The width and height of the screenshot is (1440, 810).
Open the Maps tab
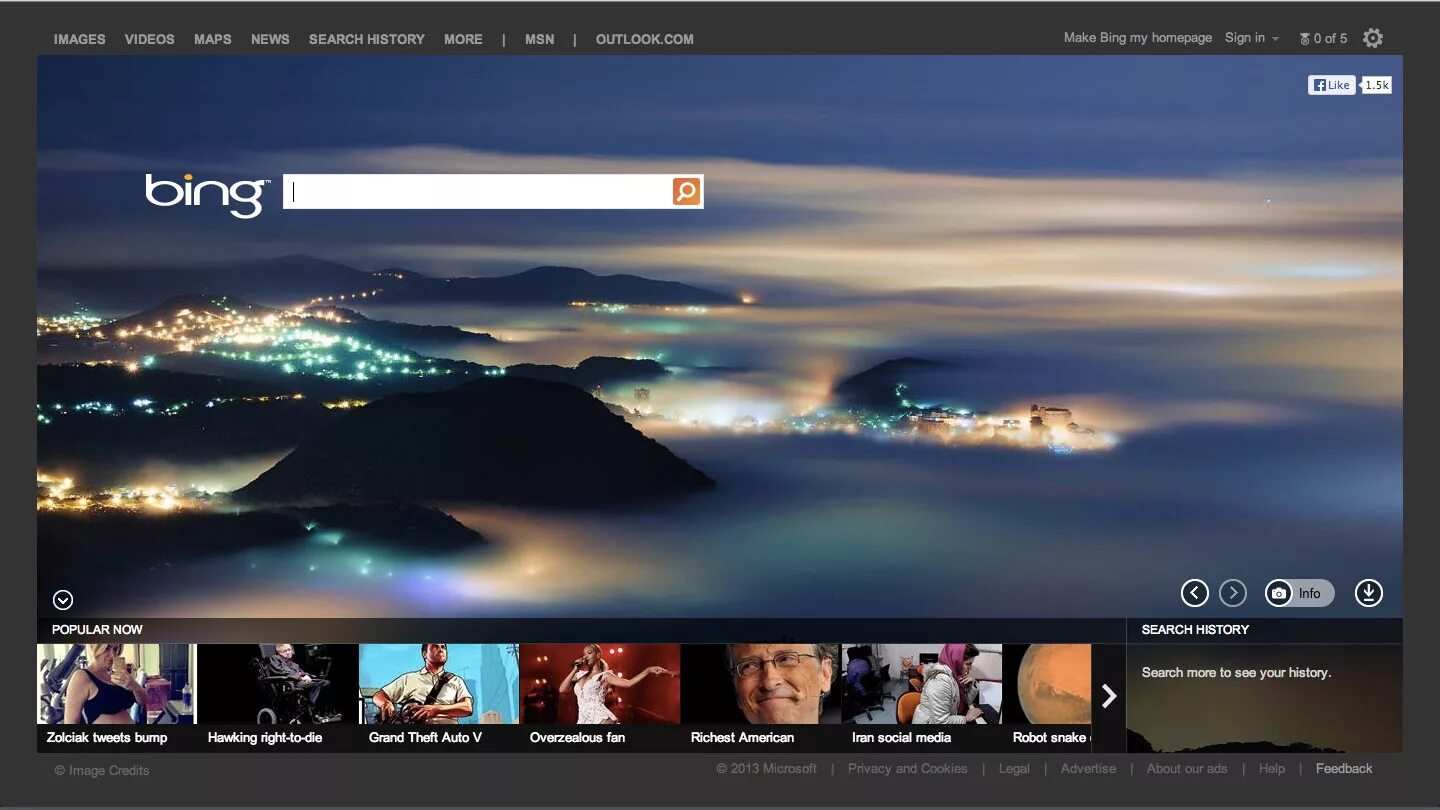coord(213,39)
